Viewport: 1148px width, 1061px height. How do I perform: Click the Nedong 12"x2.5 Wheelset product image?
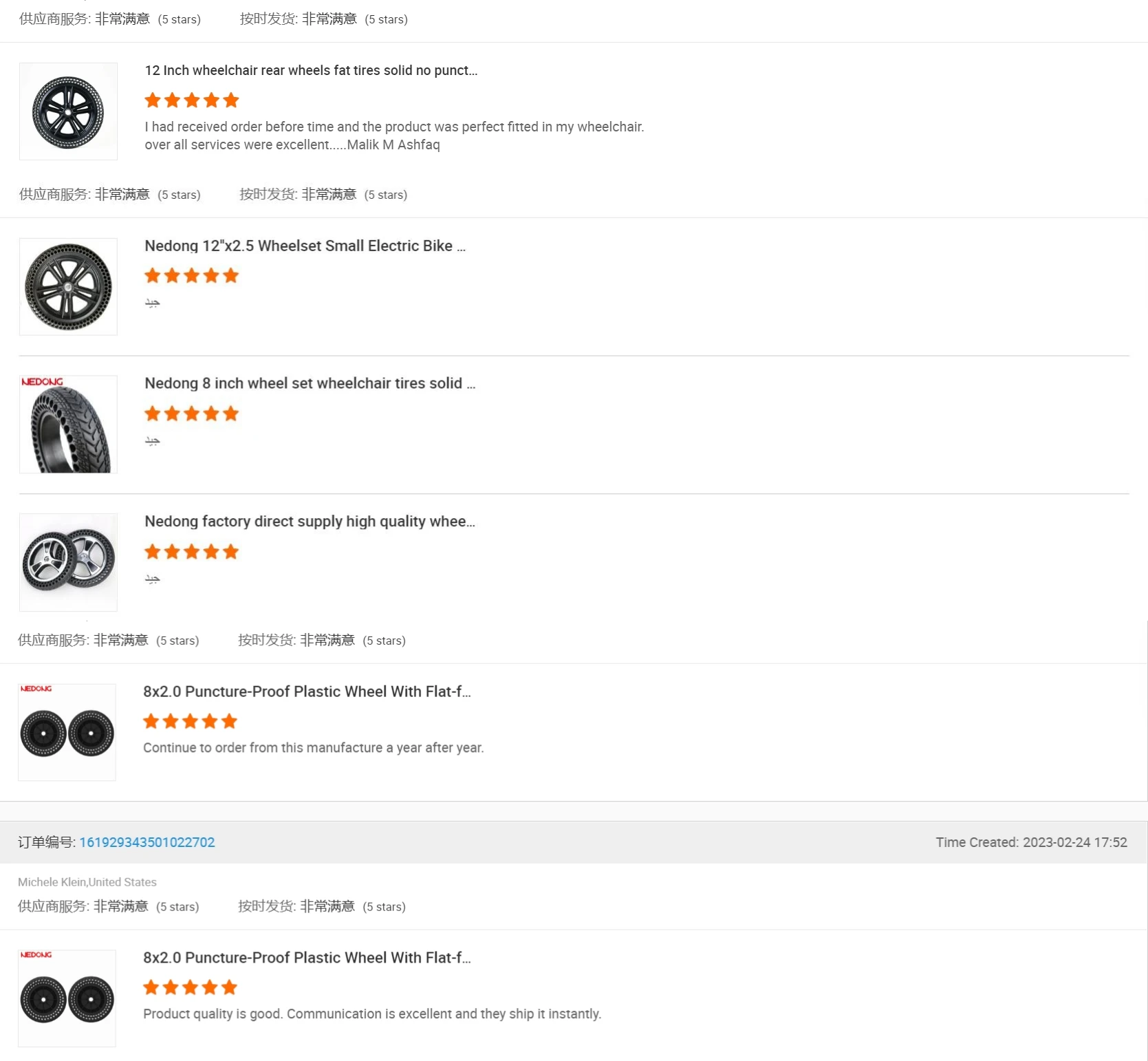[68, 287]
